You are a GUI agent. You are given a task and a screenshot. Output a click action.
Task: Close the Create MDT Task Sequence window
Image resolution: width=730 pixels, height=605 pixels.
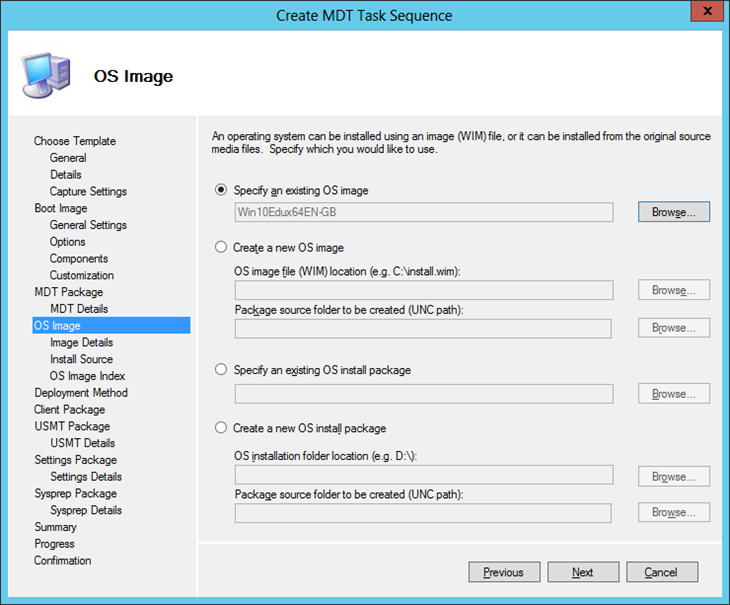pyautogui.click(x=705, y=14)
